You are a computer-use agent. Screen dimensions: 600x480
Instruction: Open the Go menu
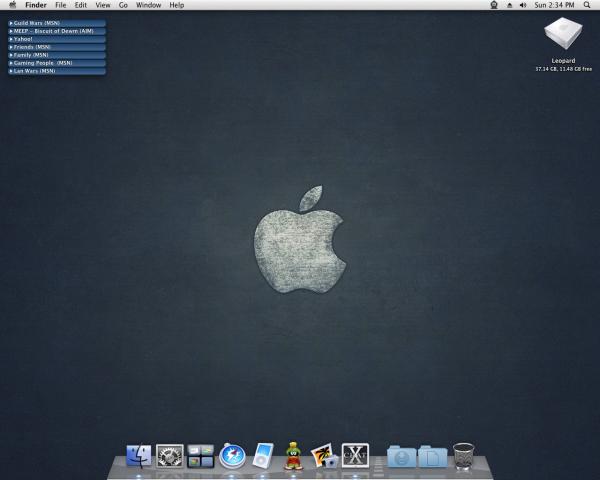pos(123,5)
